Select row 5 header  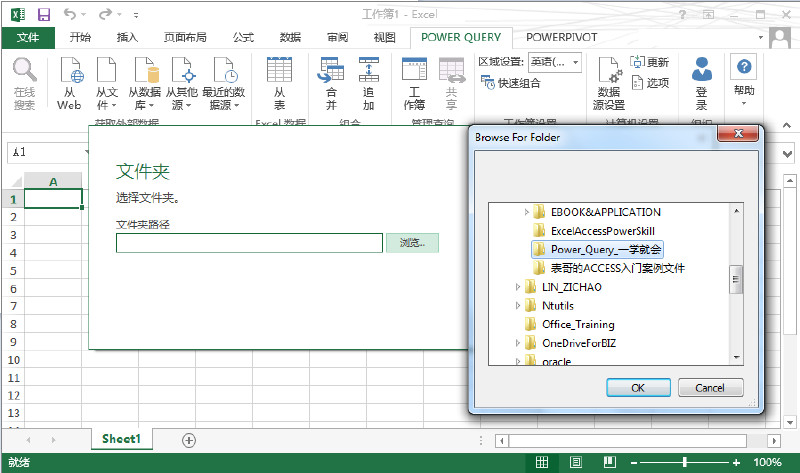pos(13,271)
